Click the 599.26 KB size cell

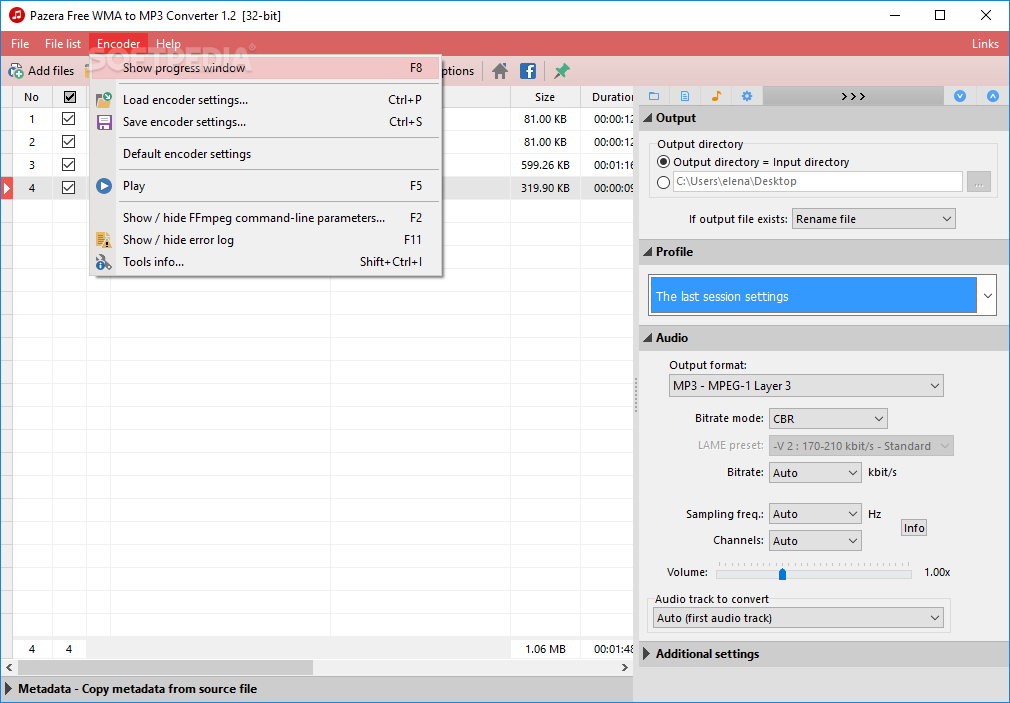545,165
